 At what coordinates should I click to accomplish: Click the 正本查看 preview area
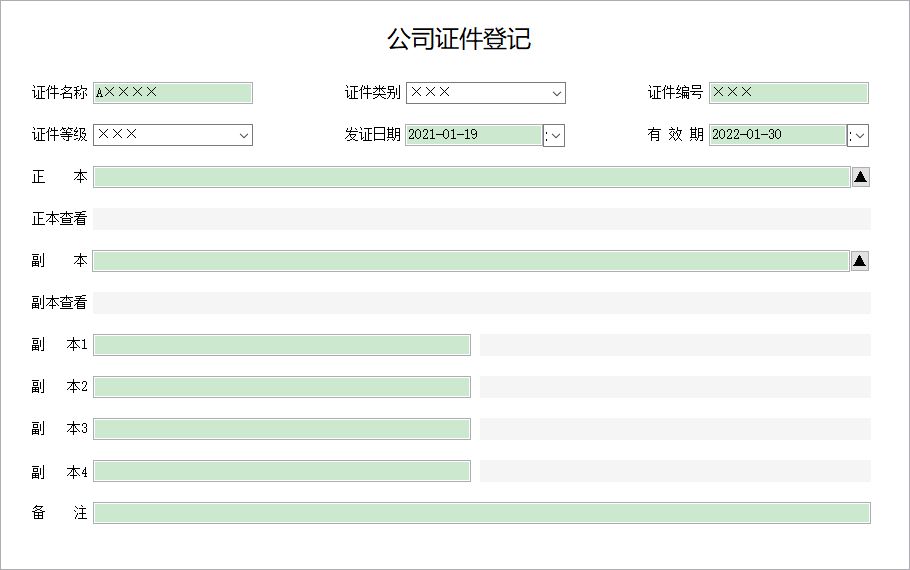pos(482,219)
